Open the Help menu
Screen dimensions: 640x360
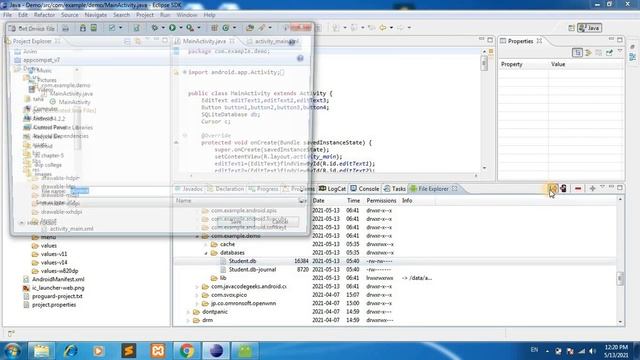point(209,15)
